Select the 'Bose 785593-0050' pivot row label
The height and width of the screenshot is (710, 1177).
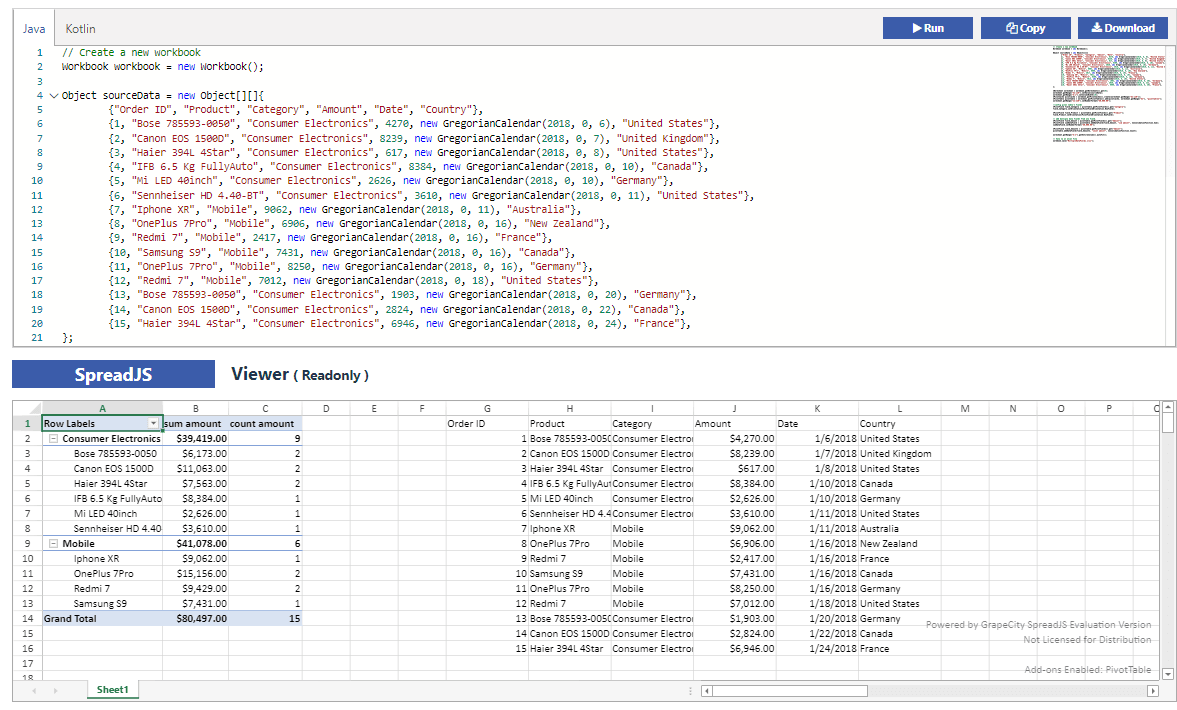102,453
